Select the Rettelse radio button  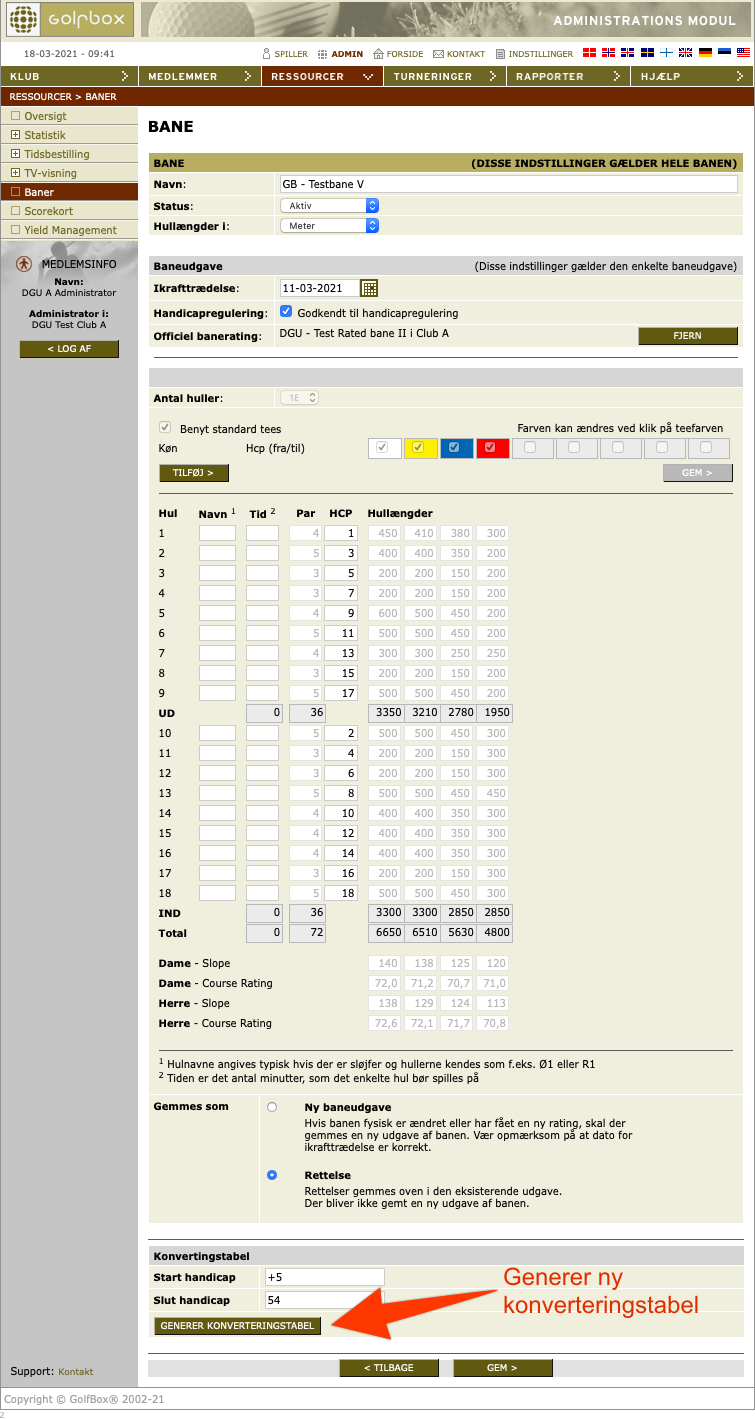[x=272, y=1175]
